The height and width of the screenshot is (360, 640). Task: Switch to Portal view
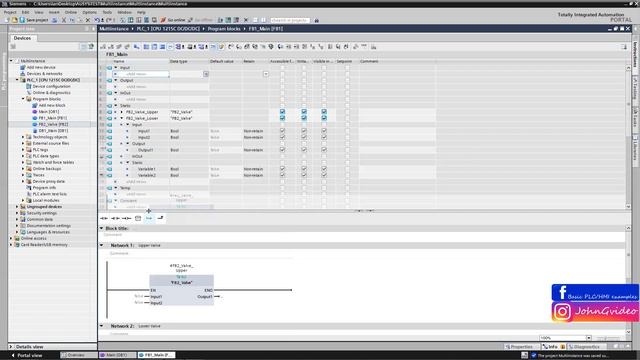(27, 355)
